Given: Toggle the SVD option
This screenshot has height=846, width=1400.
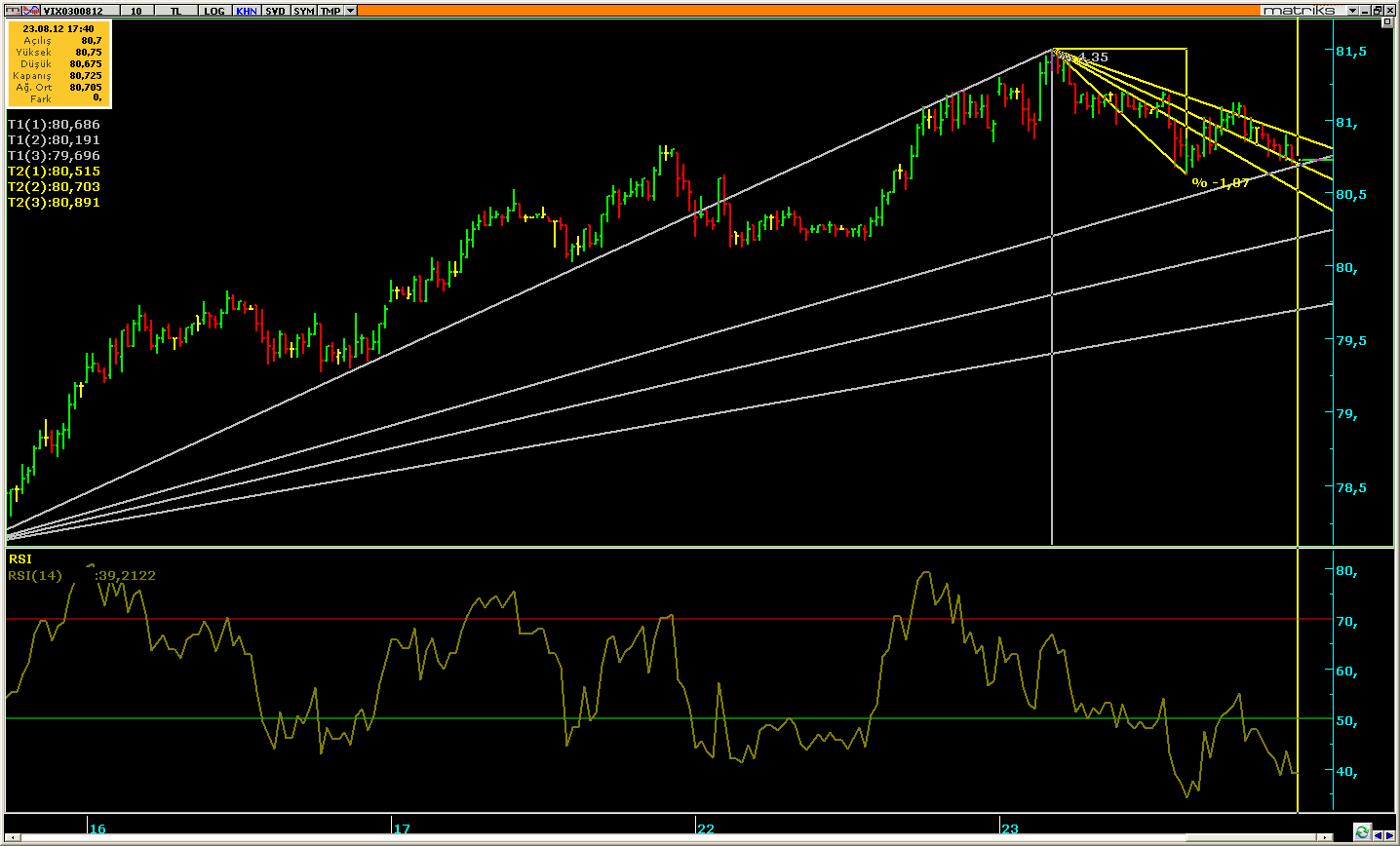Looking at the screenshot, I should 276,11.
